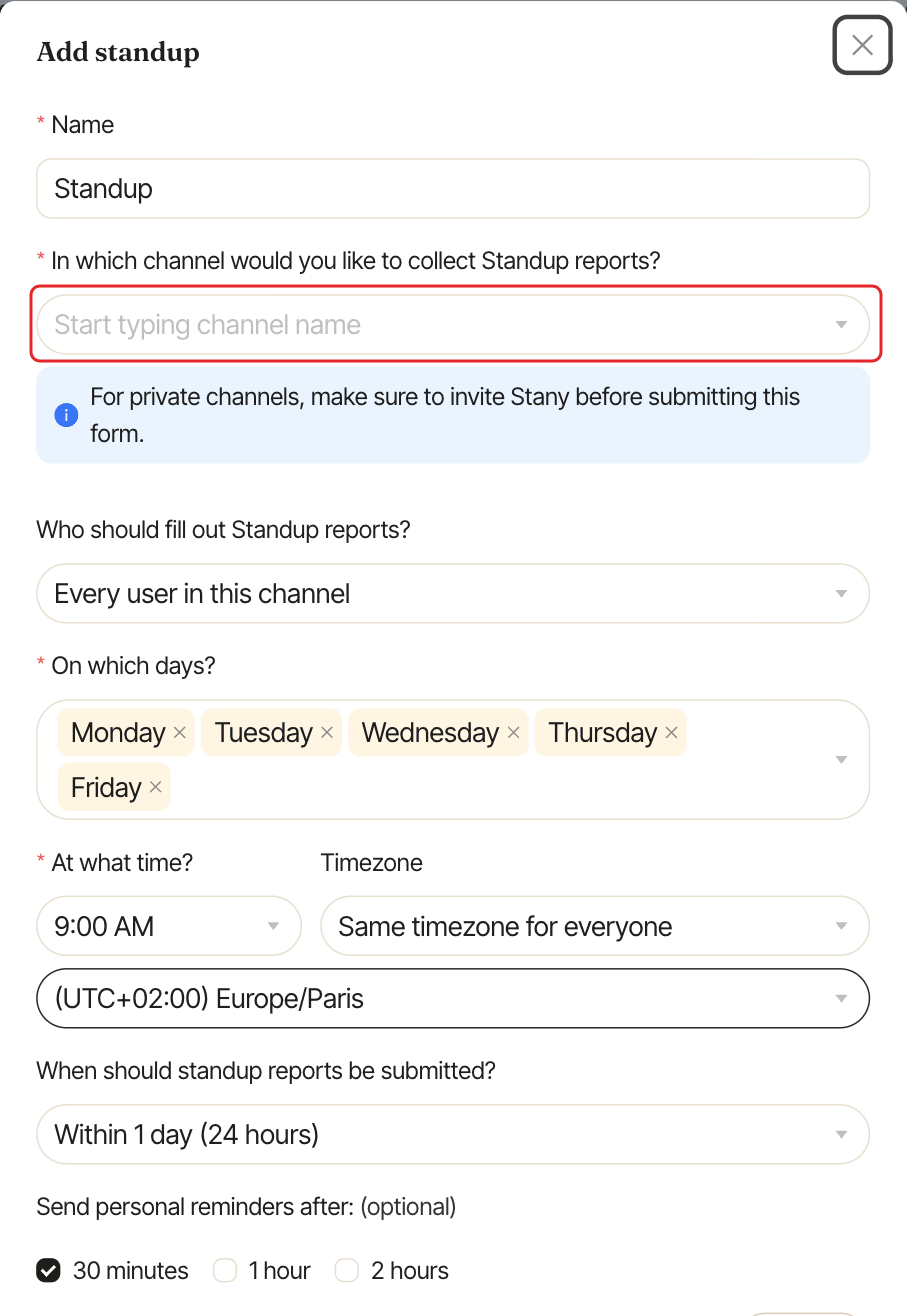Click the Add standup dialog title
The width and height of the screenshot is (907, 1316).
coord(118,52)
